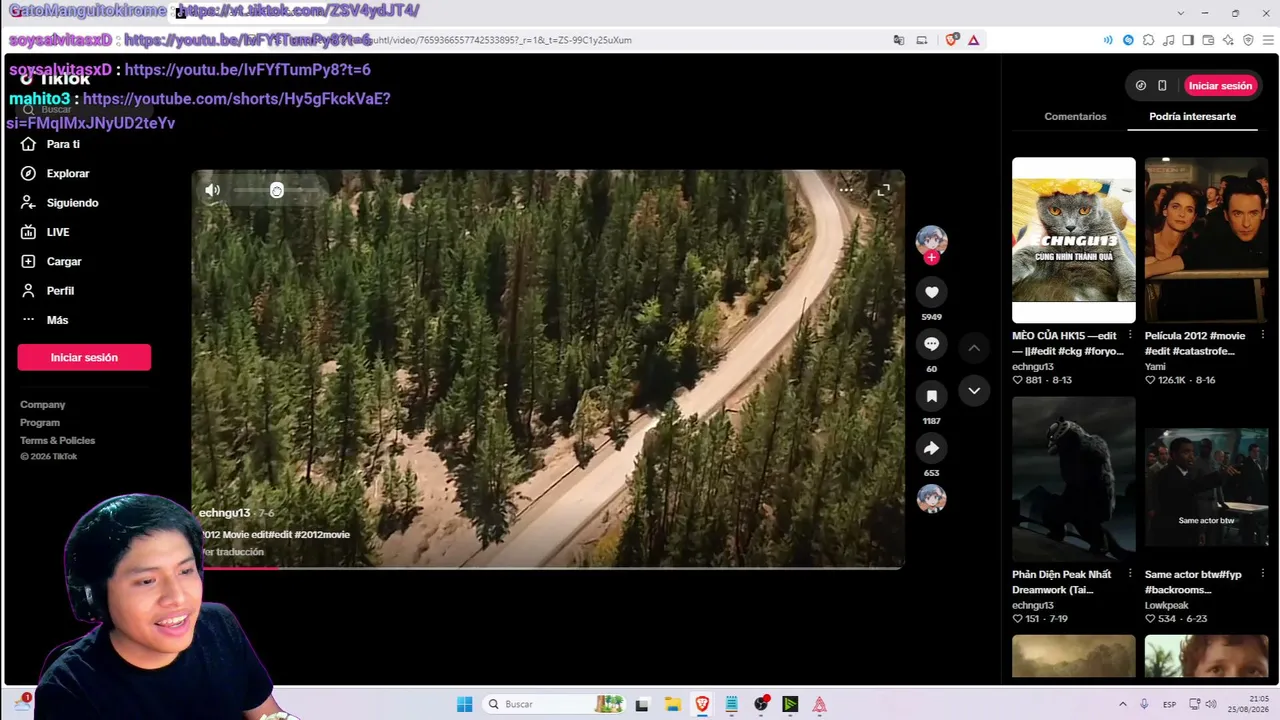Open options for the Same actor btw video

pos(1263,574)
